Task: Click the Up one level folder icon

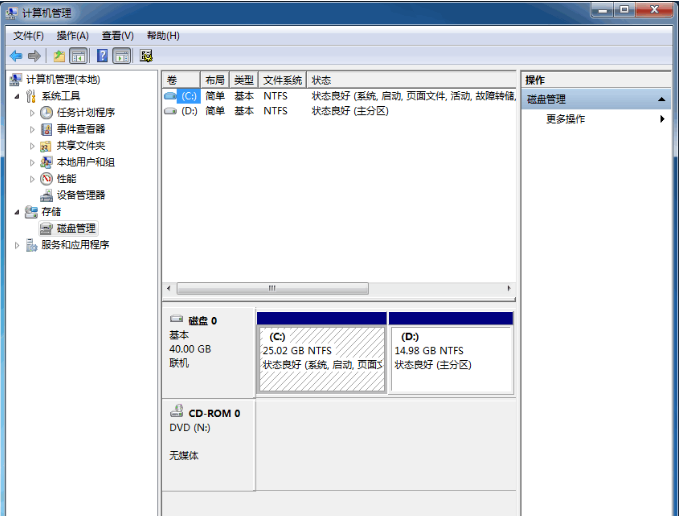Action: click(x=60, y=56)
